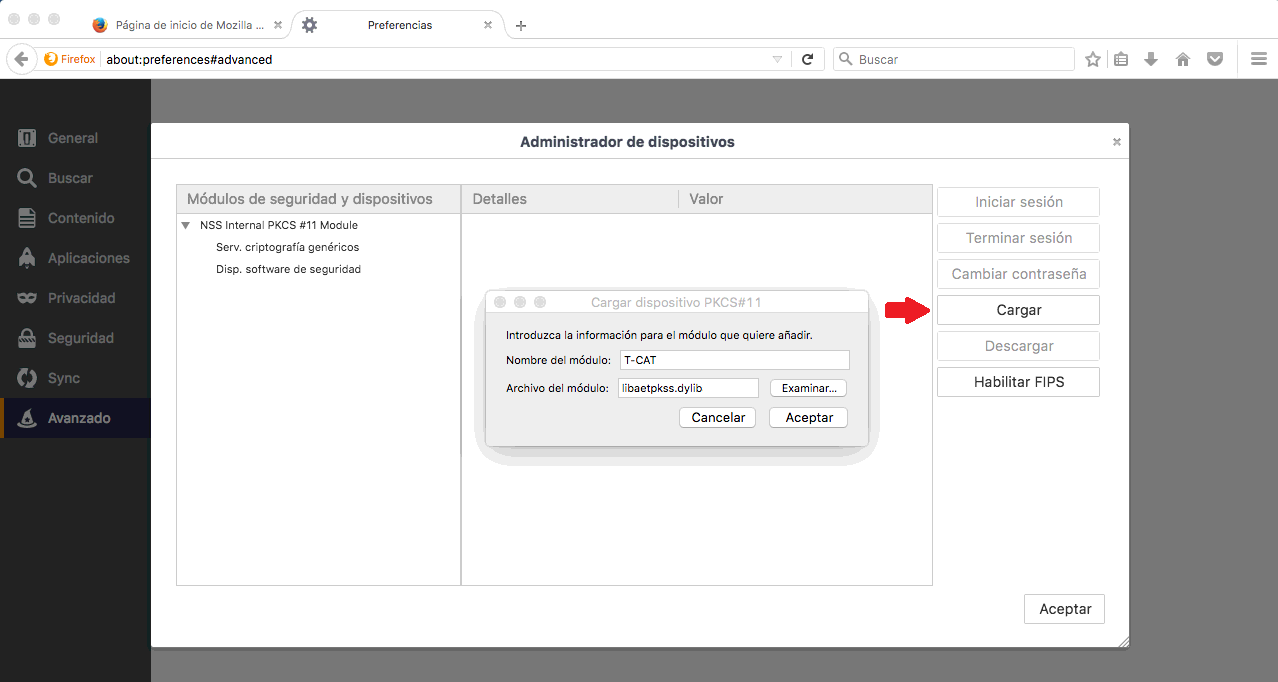The height and width of the screenshot is (682, 1278).
Task: Go to the home page icon
Action: pos(1183,59)
